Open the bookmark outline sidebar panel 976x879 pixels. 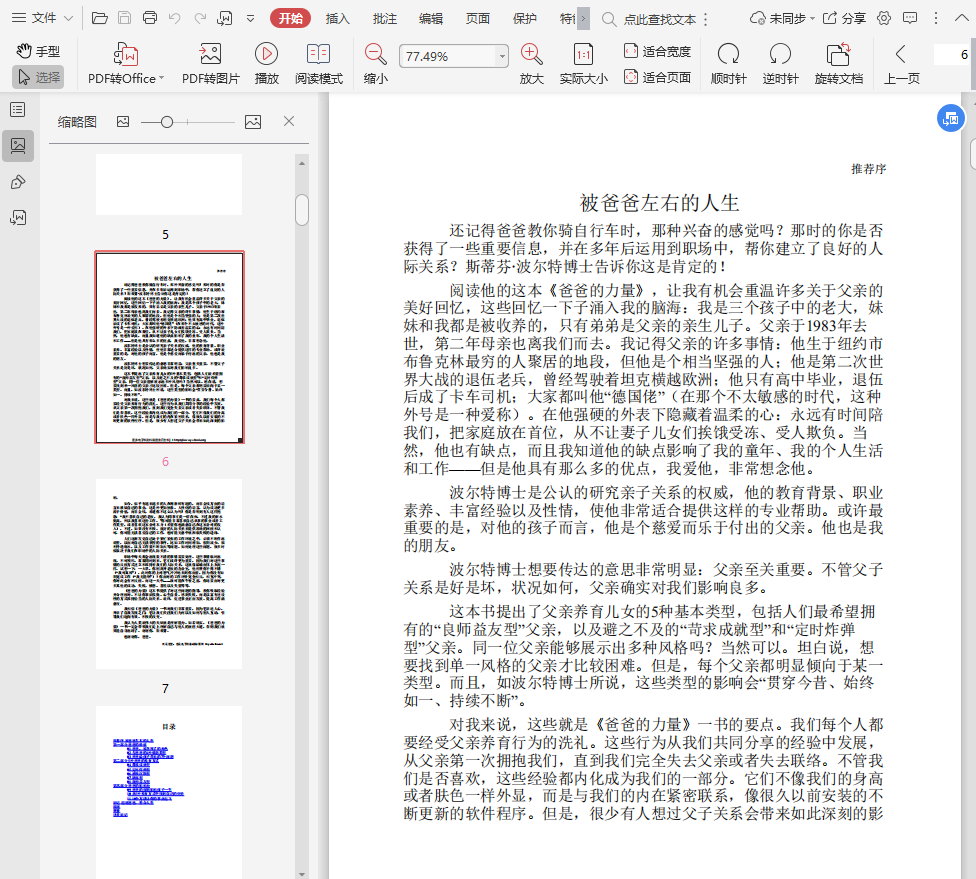point(18,110)
